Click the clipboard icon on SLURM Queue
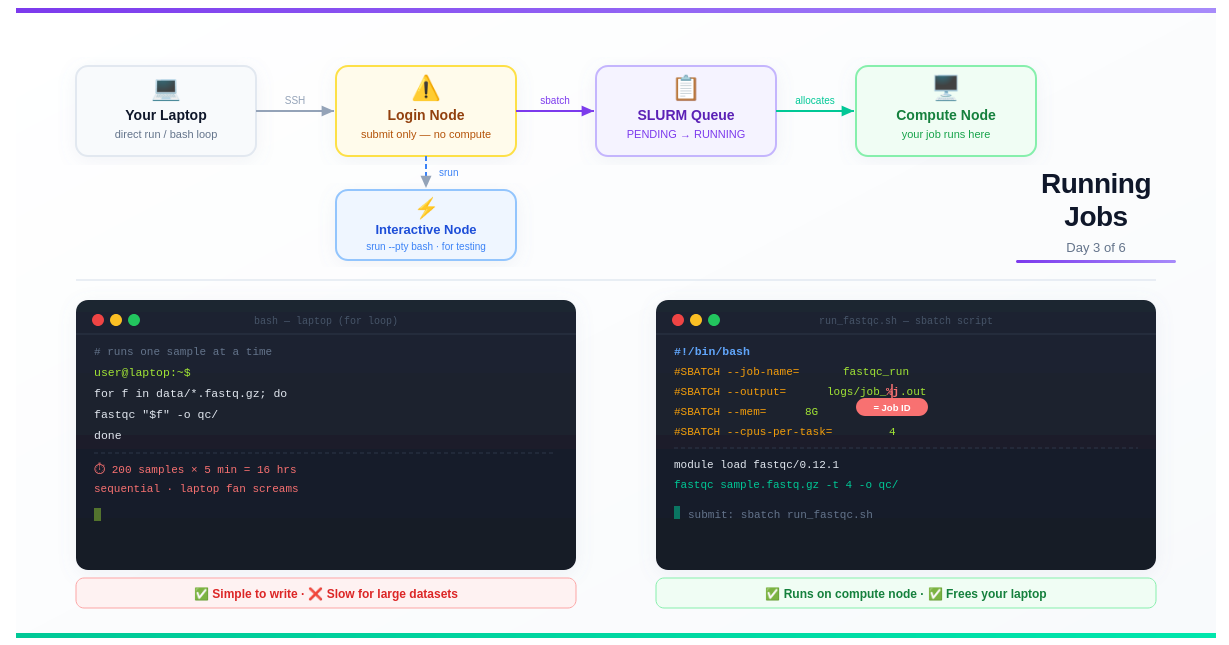The image size is (1229, 645). 686,88
